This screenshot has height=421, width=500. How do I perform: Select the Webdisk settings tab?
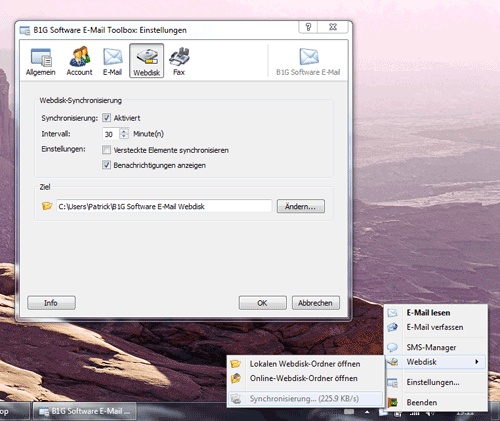[x=147, y=61]
